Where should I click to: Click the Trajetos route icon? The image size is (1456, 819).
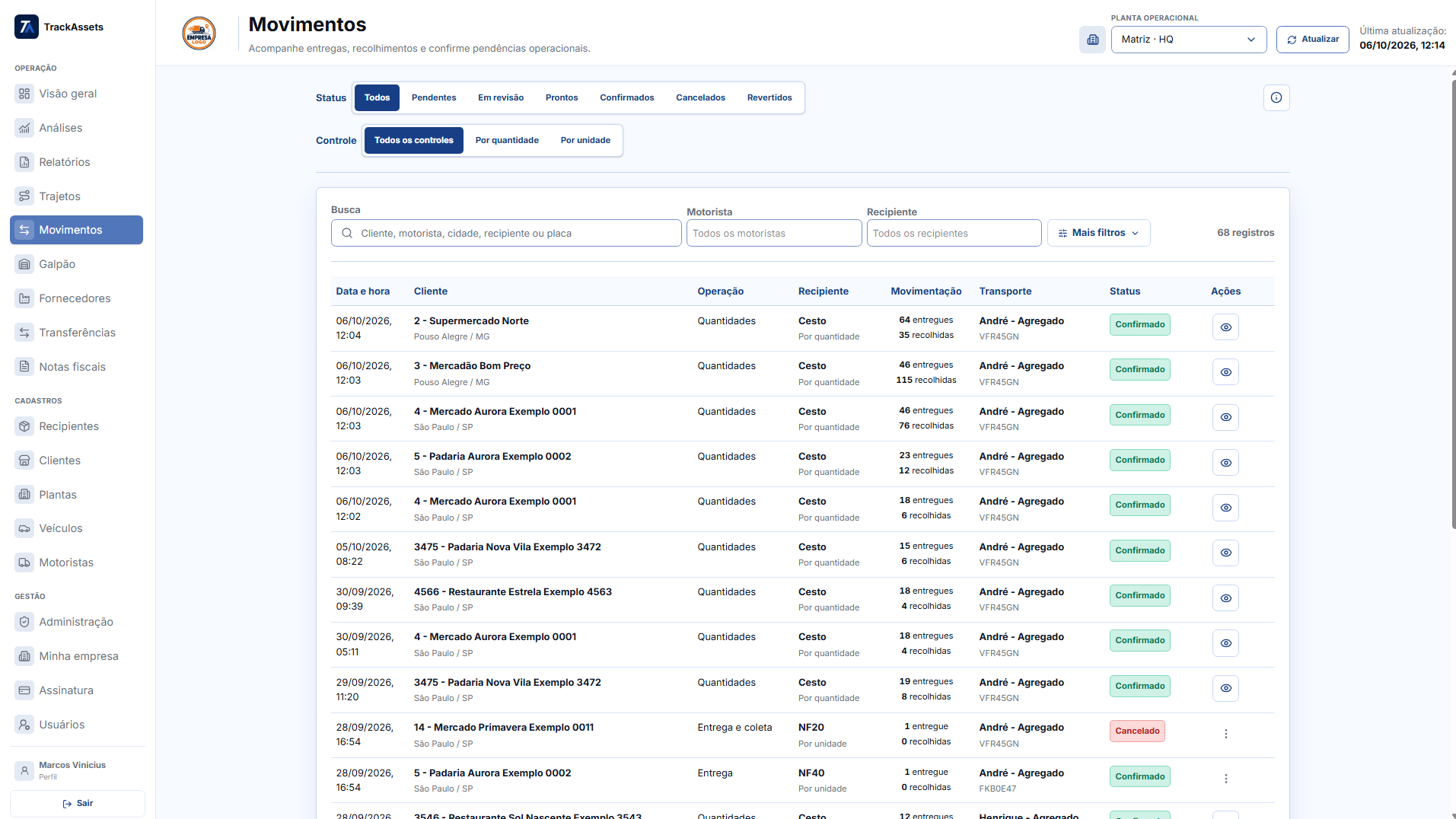tap(24, 196)
